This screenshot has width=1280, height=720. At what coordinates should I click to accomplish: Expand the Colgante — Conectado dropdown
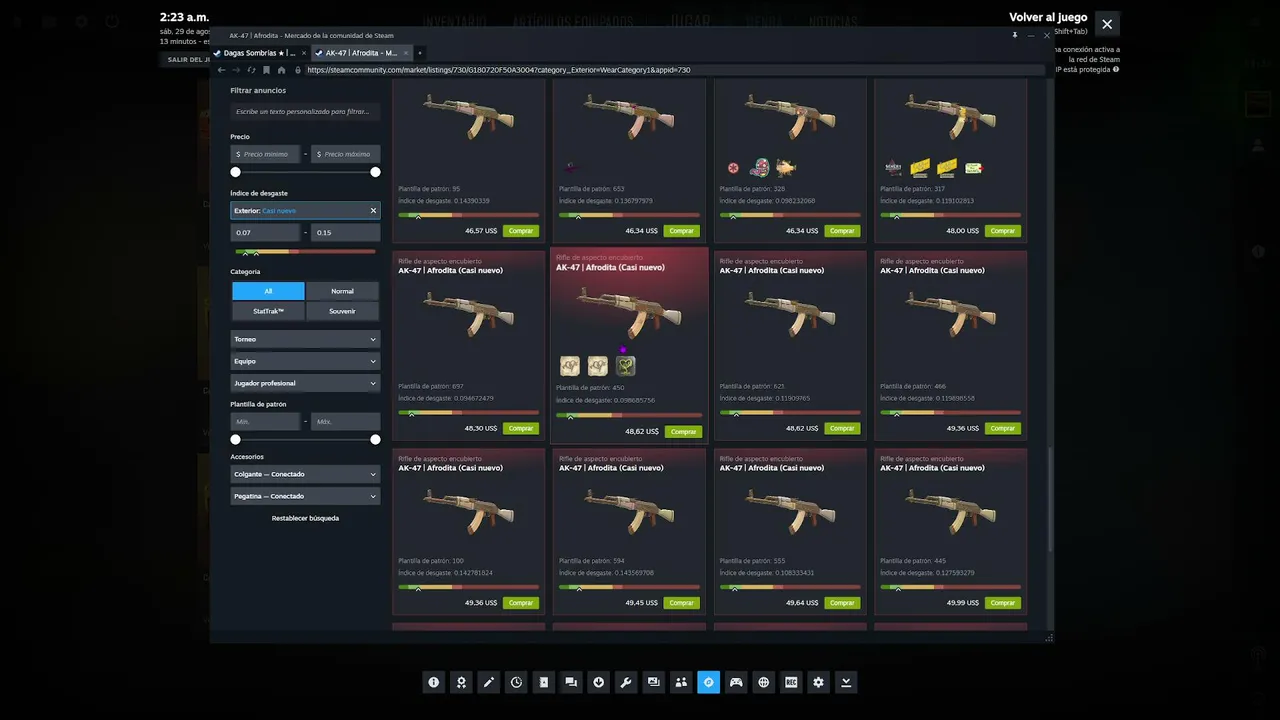click(x=305, y=474)
